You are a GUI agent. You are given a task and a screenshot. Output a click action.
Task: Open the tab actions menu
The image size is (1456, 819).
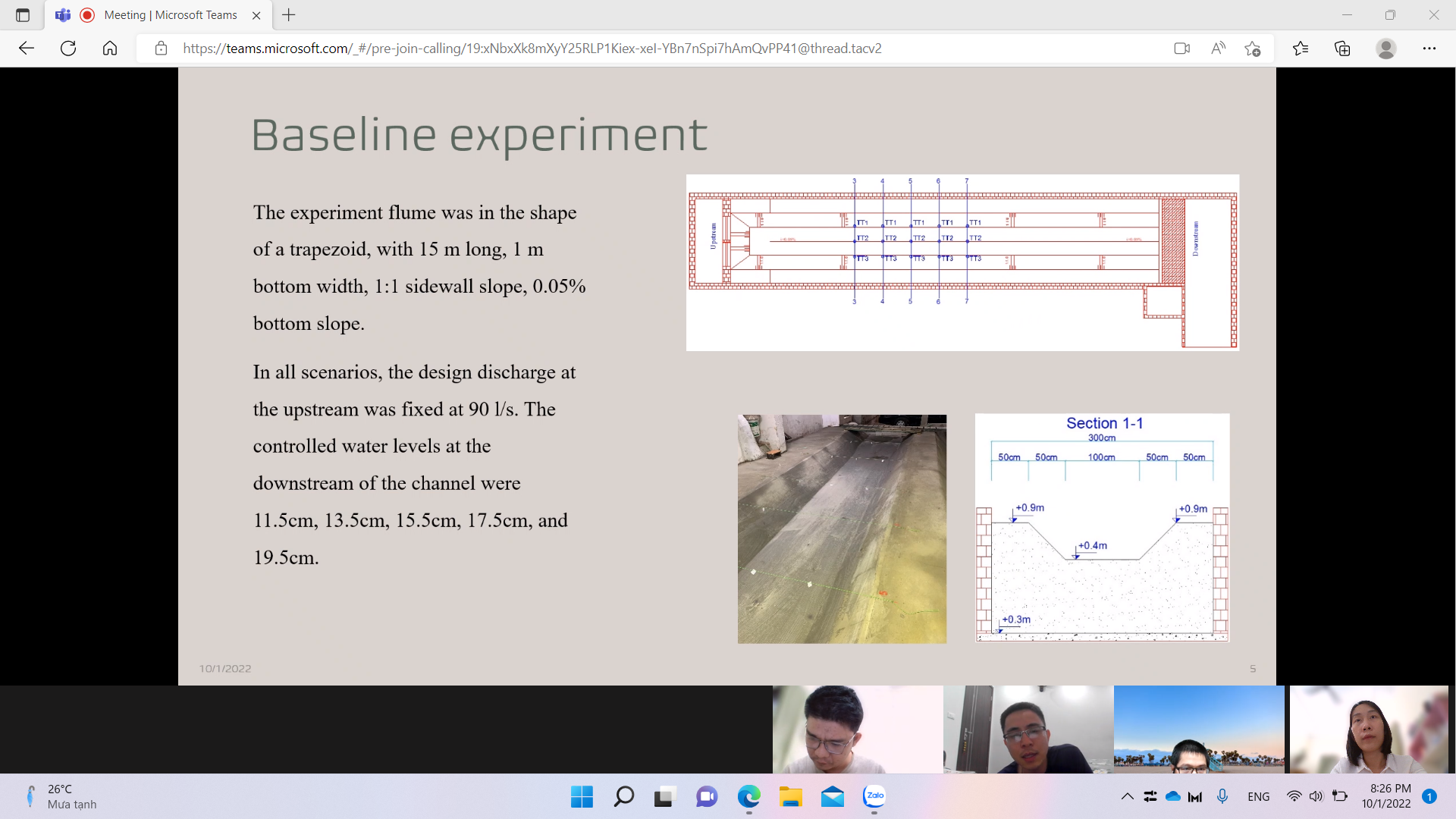[23, 15]
